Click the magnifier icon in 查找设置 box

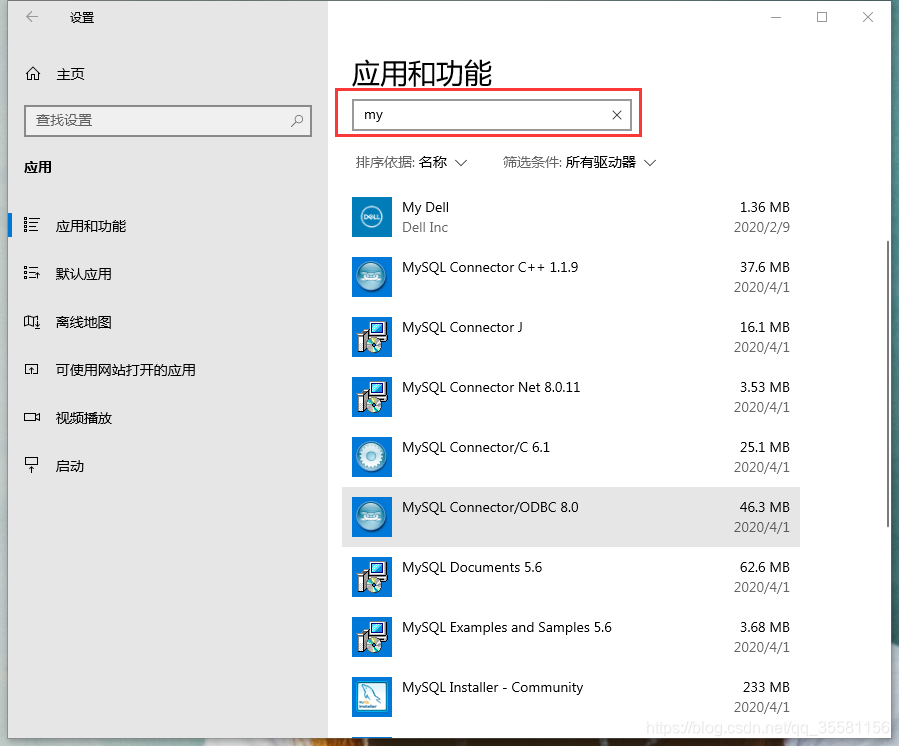pos(297,120)
